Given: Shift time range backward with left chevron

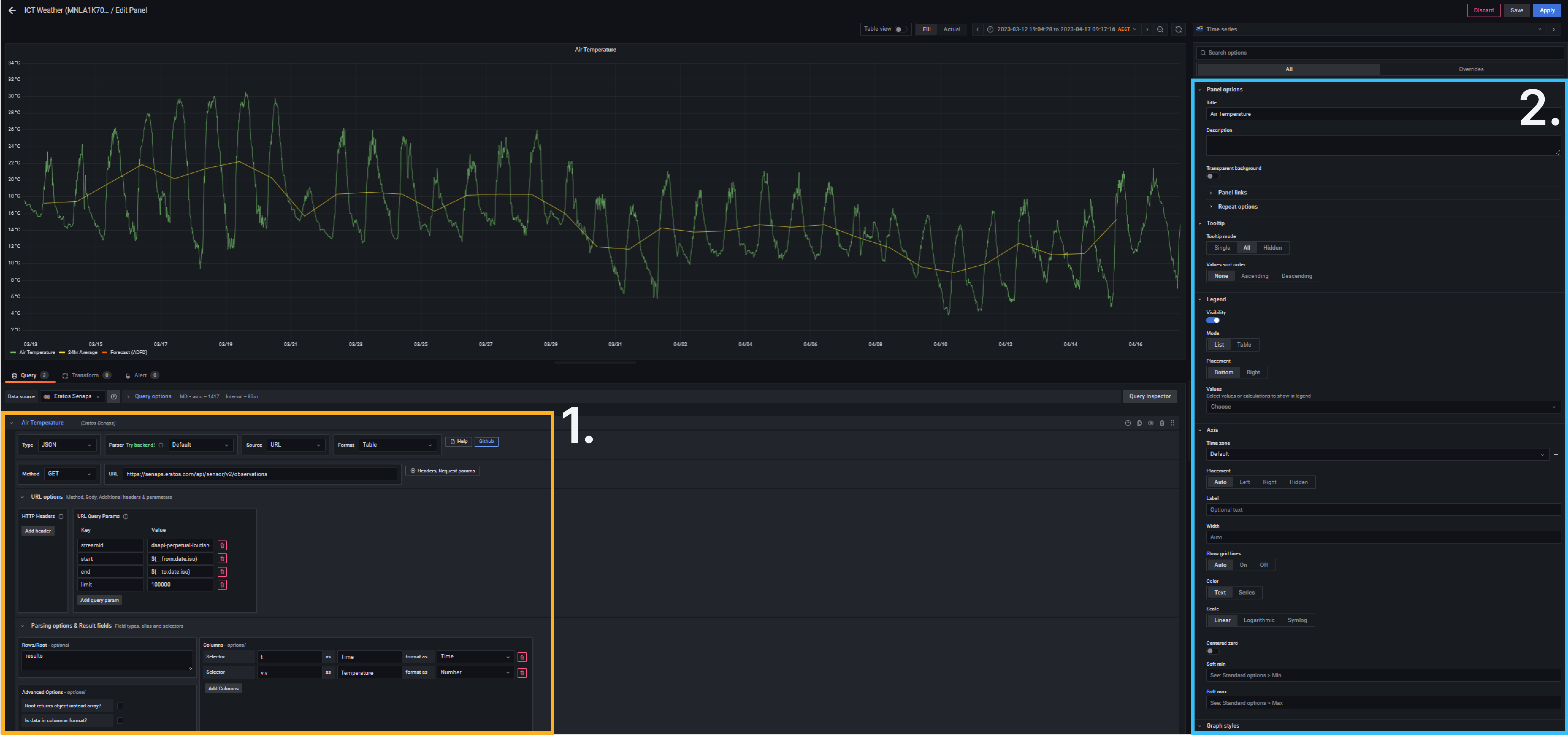Looking at the screenshot, I should point(977,29).
